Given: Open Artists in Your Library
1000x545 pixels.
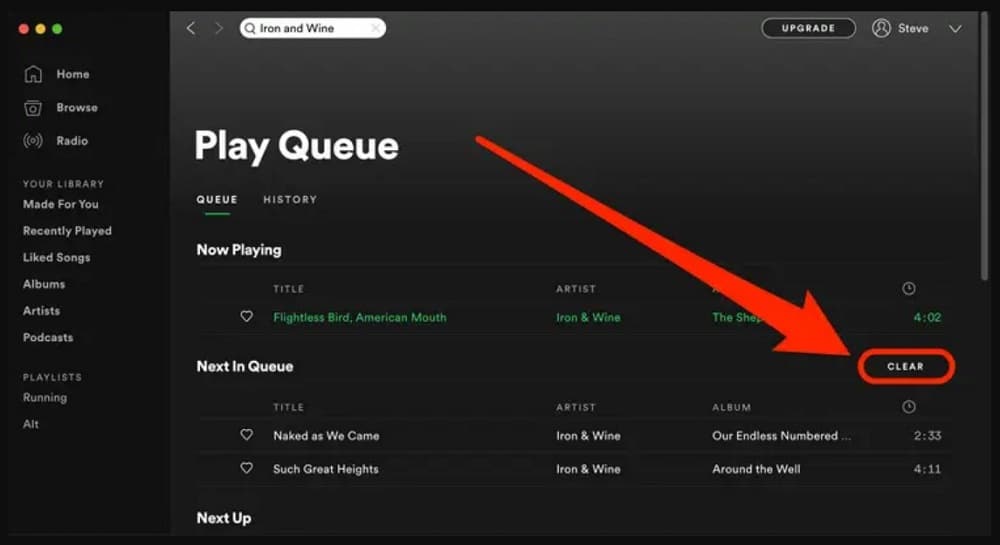Looking at the screenshot, I should coord(41,311).
